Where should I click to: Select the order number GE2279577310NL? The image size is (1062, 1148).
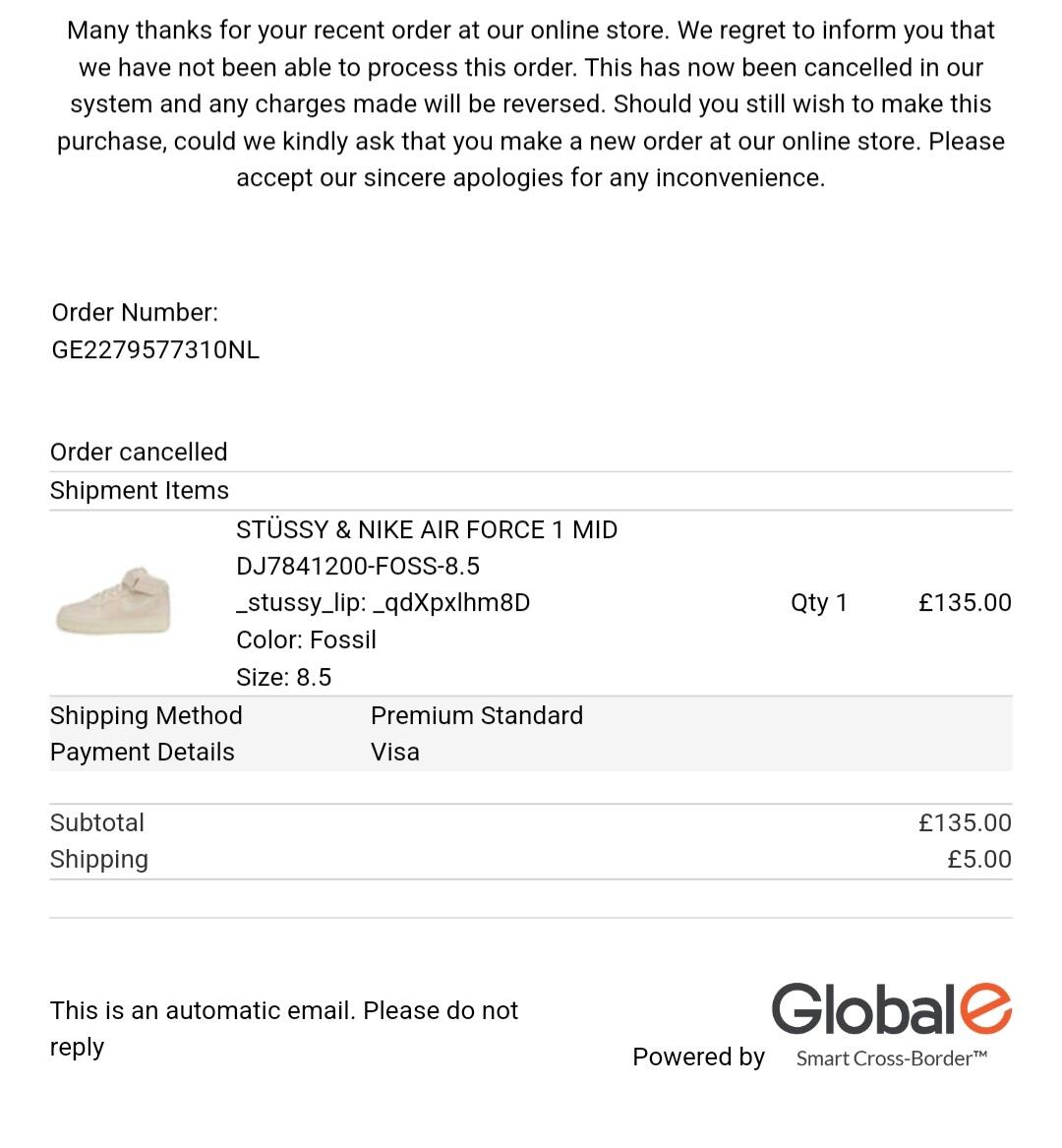click(155, 350)
